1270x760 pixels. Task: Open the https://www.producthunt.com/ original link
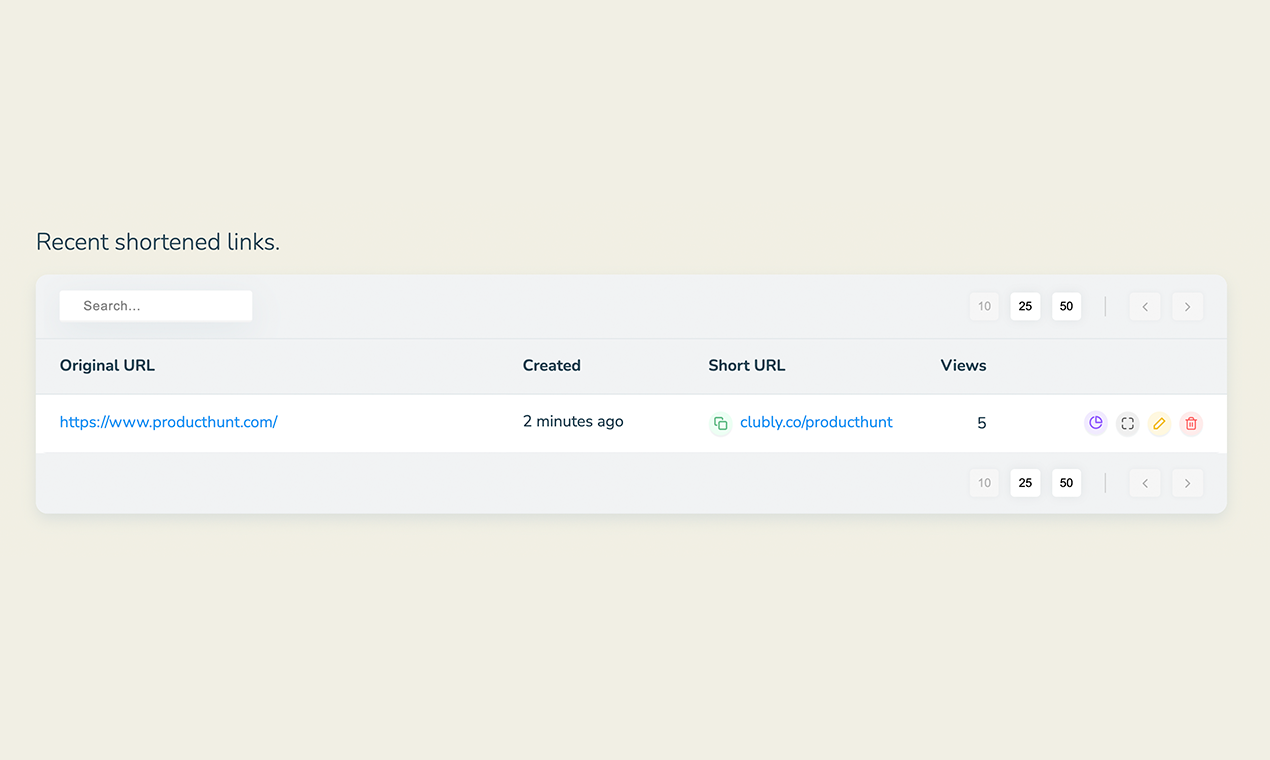point(168,422)
